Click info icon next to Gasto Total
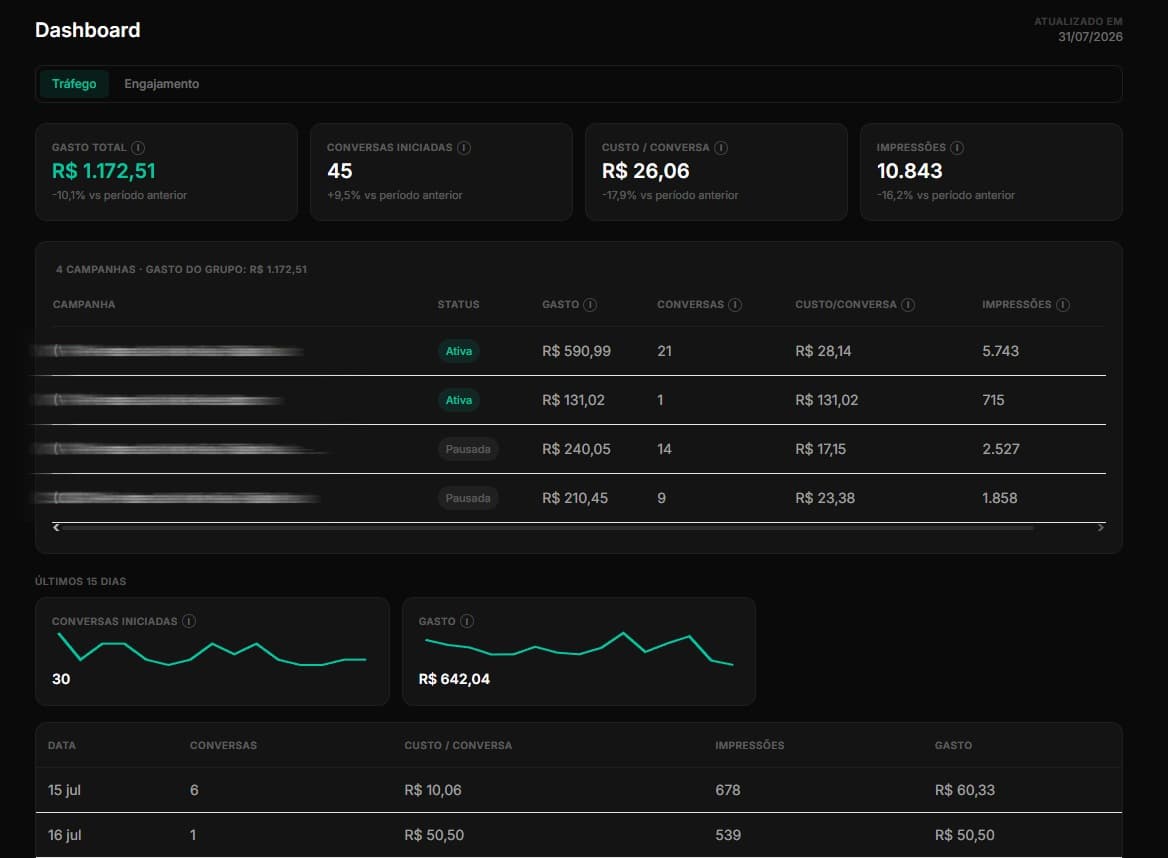1168x858 pixels. coord(138,147)
